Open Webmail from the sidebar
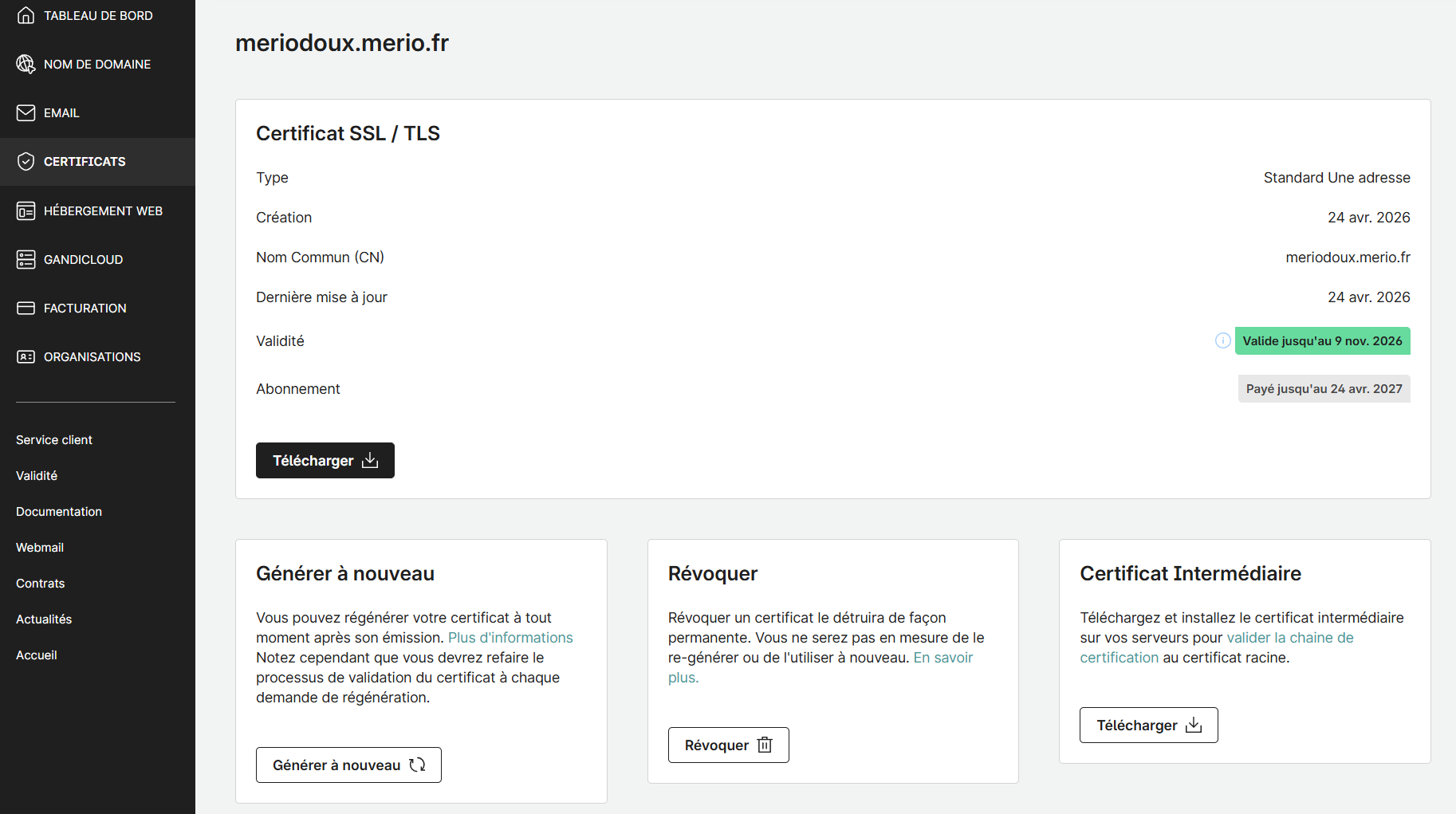1456x814 pixels. click(x=40, y=548)
